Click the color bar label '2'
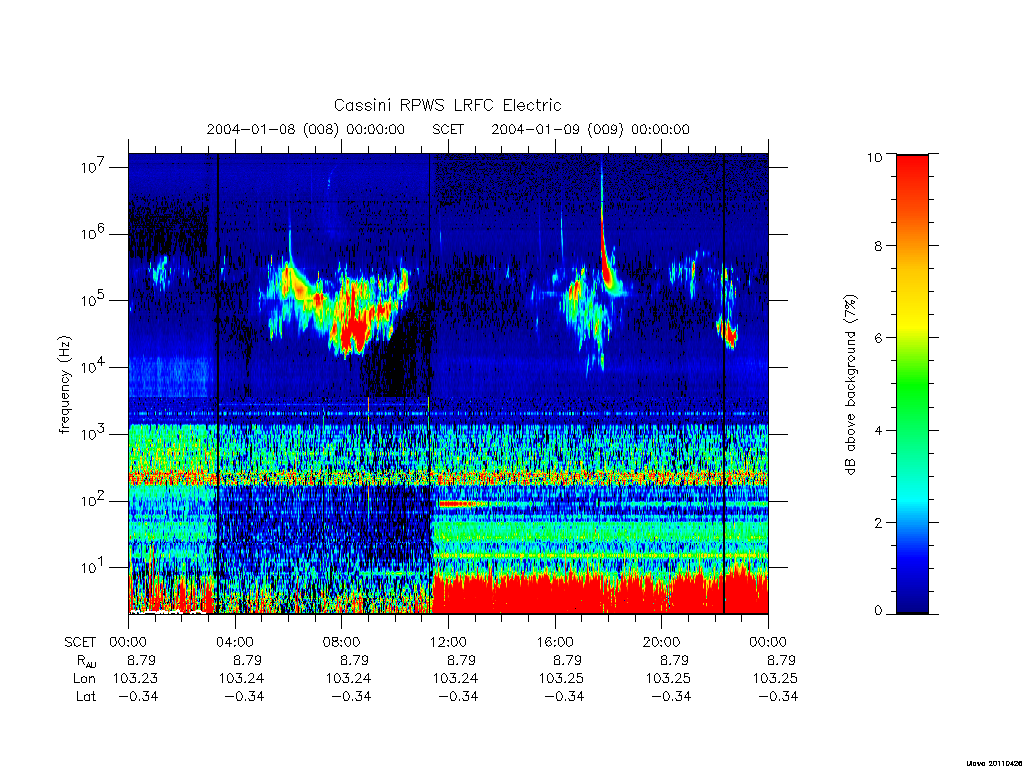This screenshot has height=768, width=1024. pos(878,522)
